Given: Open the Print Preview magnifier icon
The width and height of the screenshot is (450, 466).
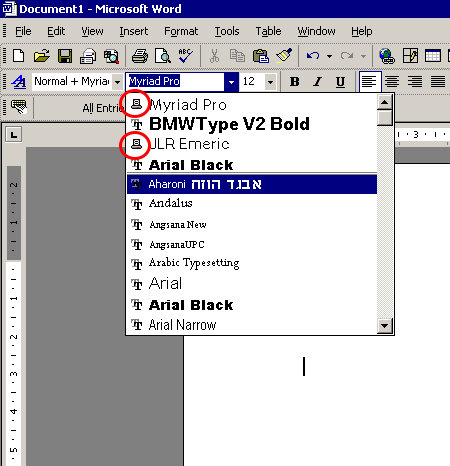Looking at the screenshot, I should click(163, 56).
